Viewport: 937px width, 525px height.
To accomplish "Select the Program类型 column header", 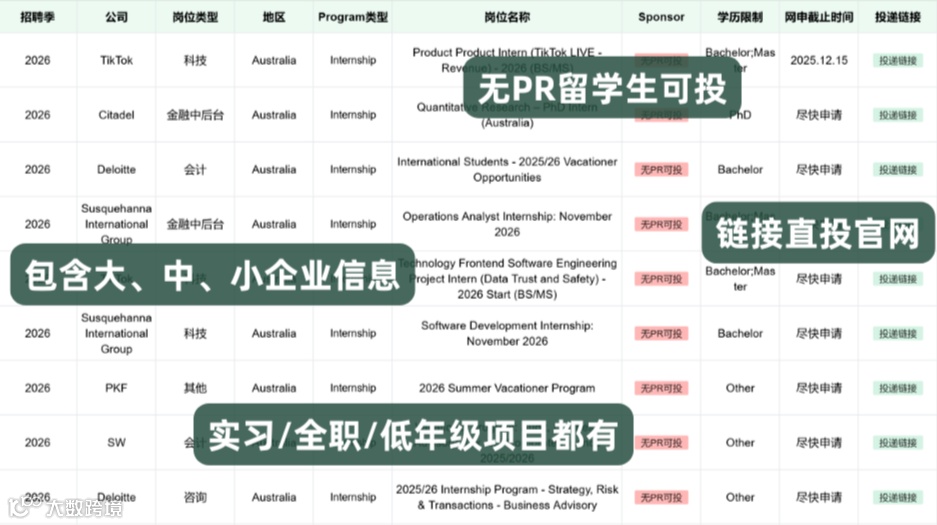I will 353,17.
